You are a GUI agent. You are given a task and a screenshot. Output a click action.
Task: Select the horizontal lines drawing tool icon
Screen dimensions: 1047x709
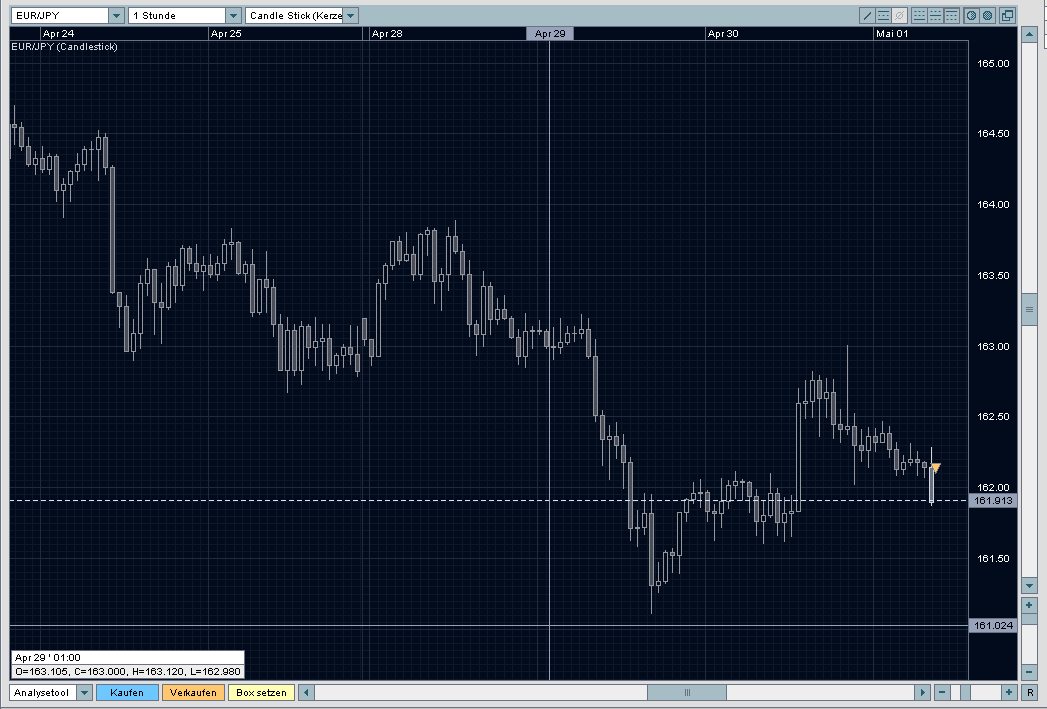tap(883, 15)
